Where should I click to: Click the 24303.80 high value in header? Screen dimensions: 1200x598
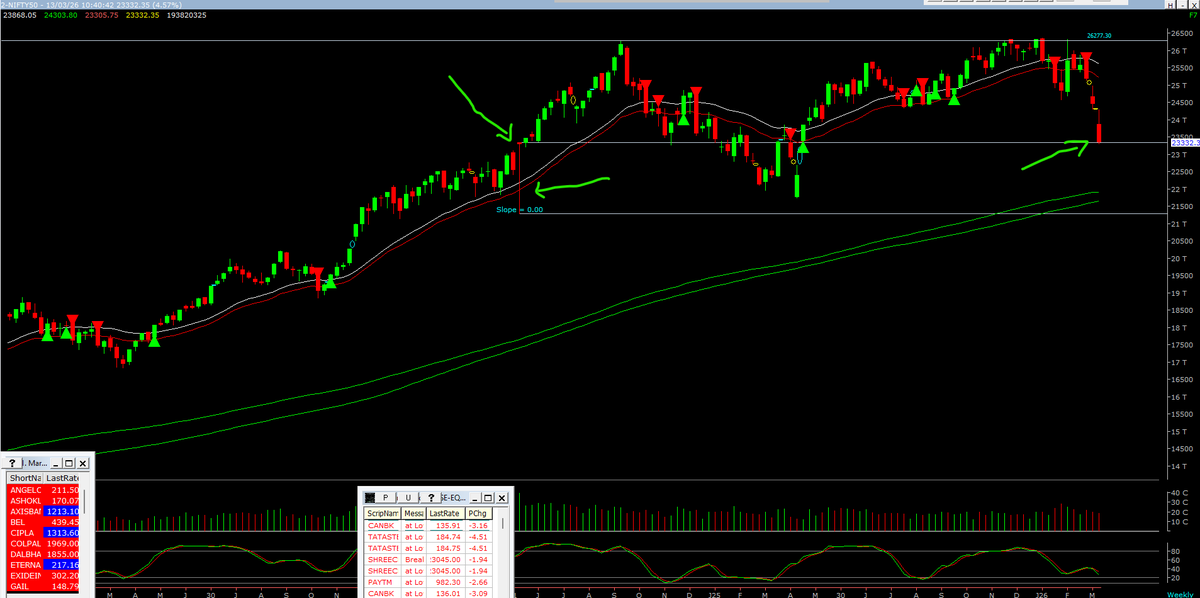(60, 16)
